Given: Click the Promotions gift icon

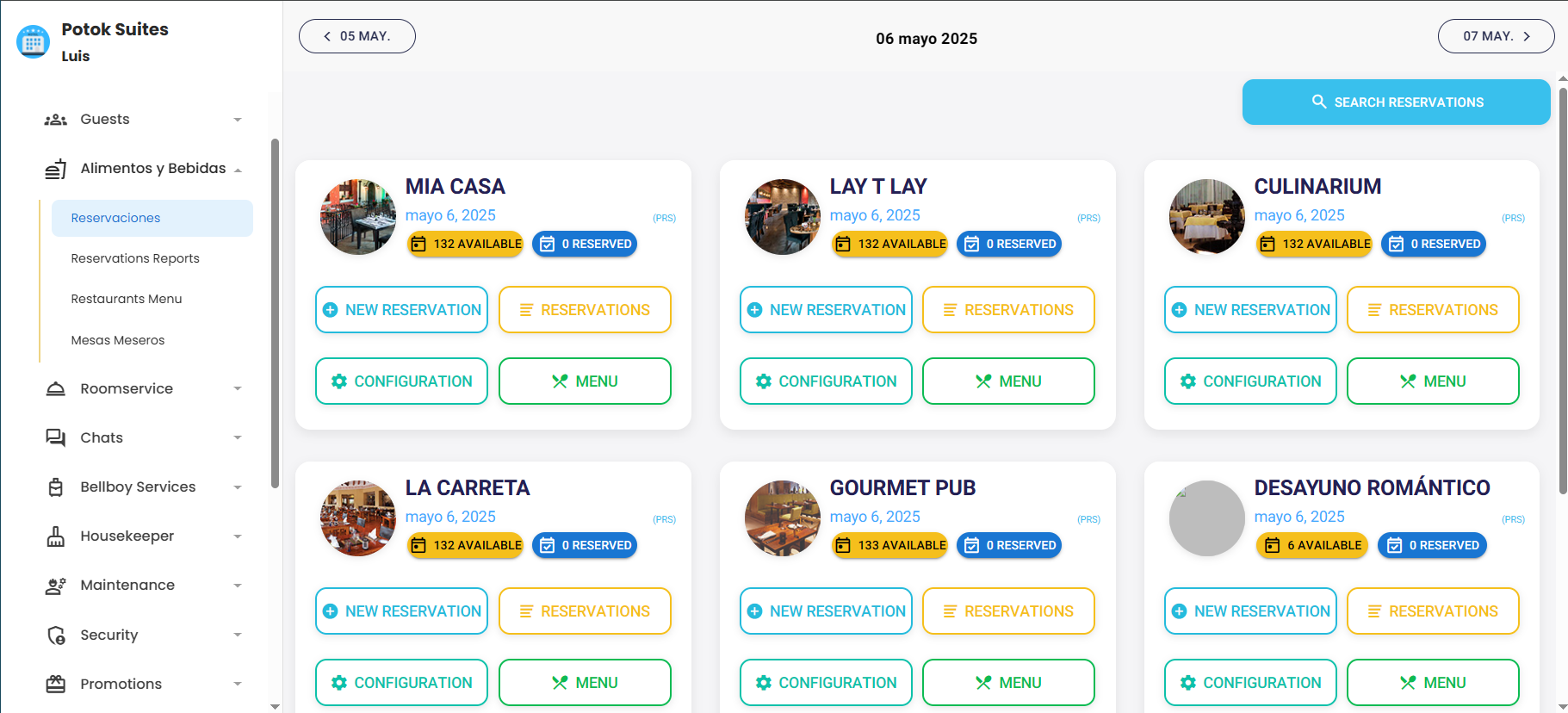Looking at the screenshot, I should (56, 685).
